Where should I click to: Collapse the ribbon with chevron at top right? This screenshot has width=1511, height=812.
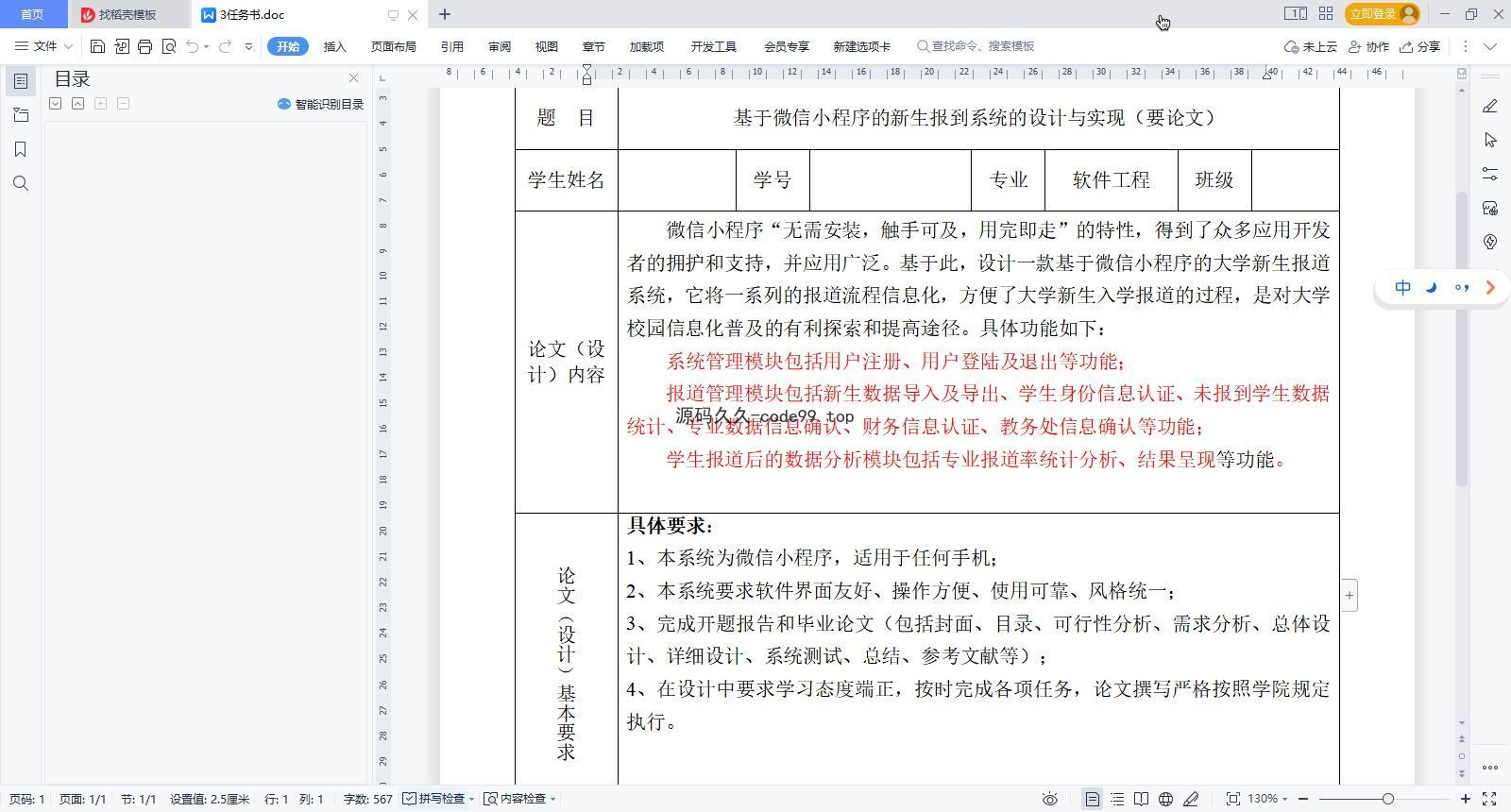pyautogui.click(x=1490, y=46)
